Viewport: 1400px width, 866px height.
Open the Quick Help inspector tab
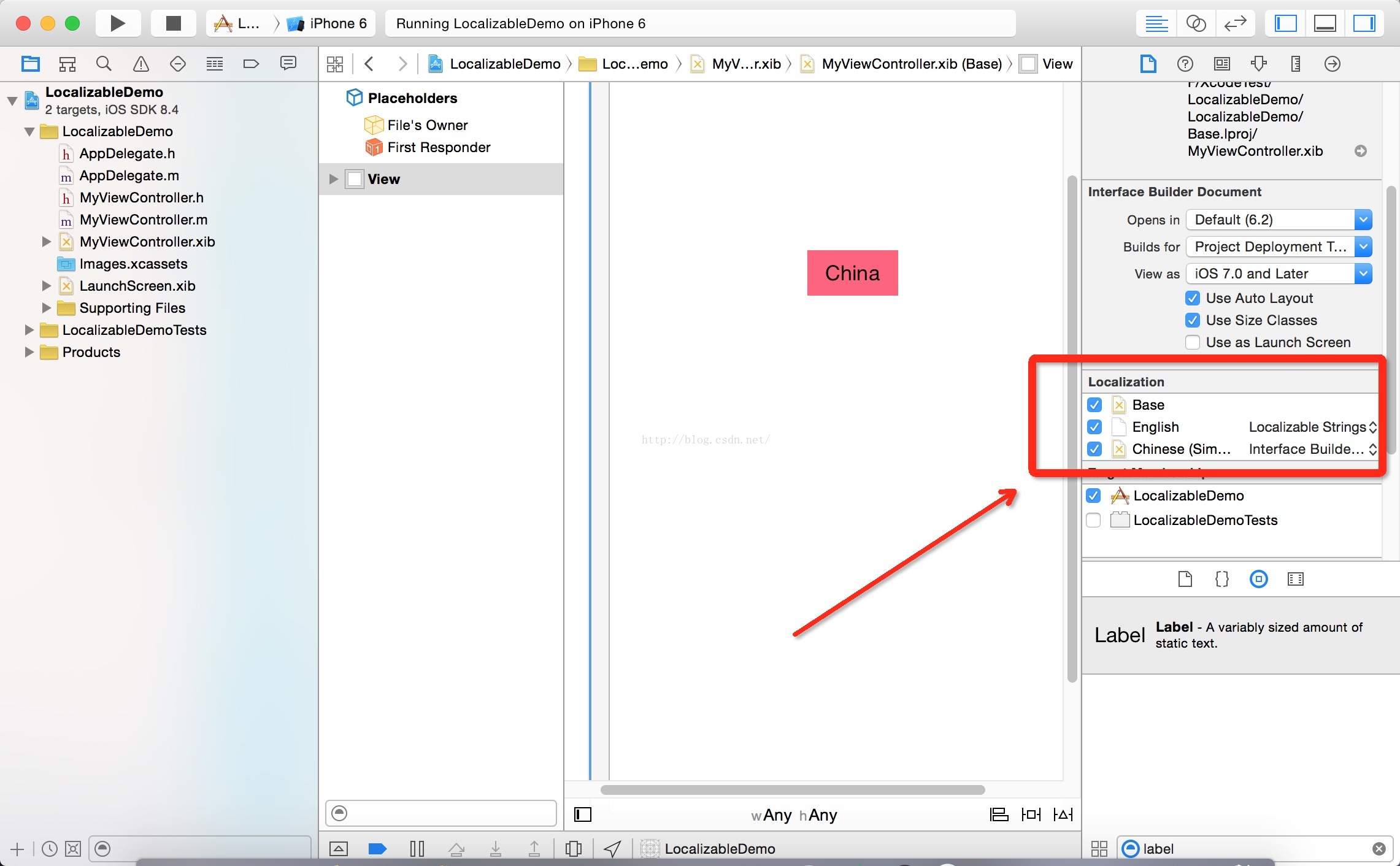(x=1185, y=64)
